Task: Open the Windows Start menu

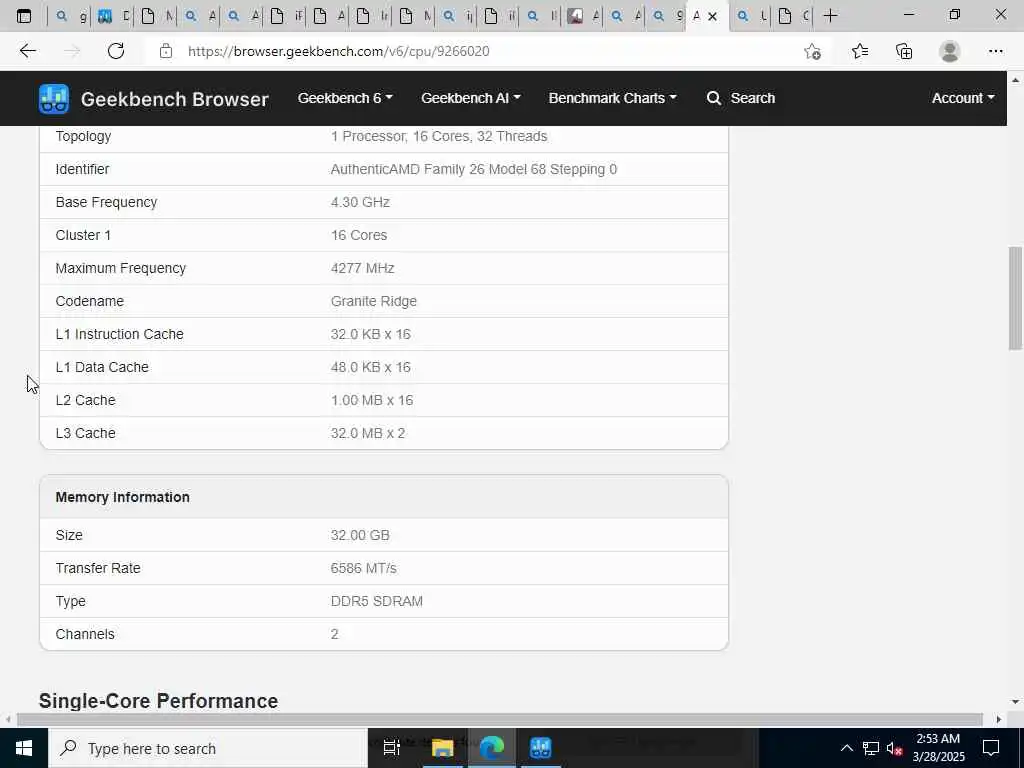Action: tap(24, 748)
